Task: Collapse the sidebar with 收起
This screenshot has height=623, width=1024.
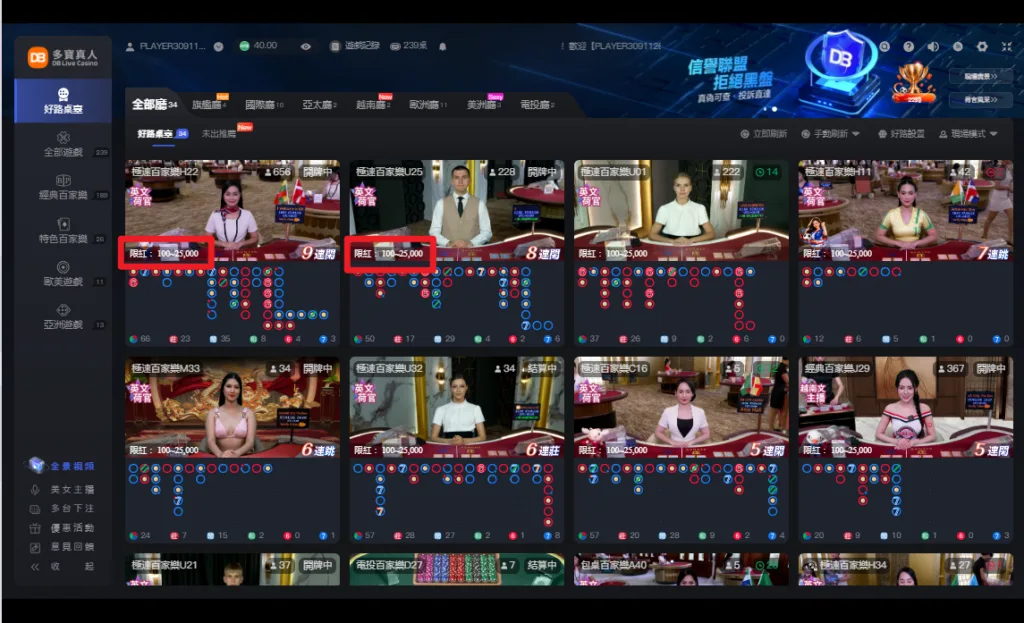Action: pyautogui.click(x=63, y=566)
